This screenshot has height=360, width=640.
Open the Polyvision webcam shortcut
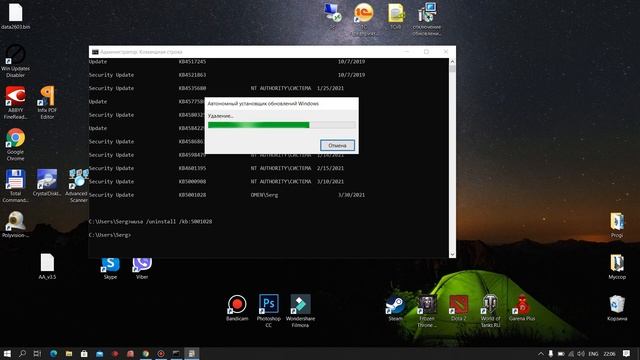tap(16, 224)
